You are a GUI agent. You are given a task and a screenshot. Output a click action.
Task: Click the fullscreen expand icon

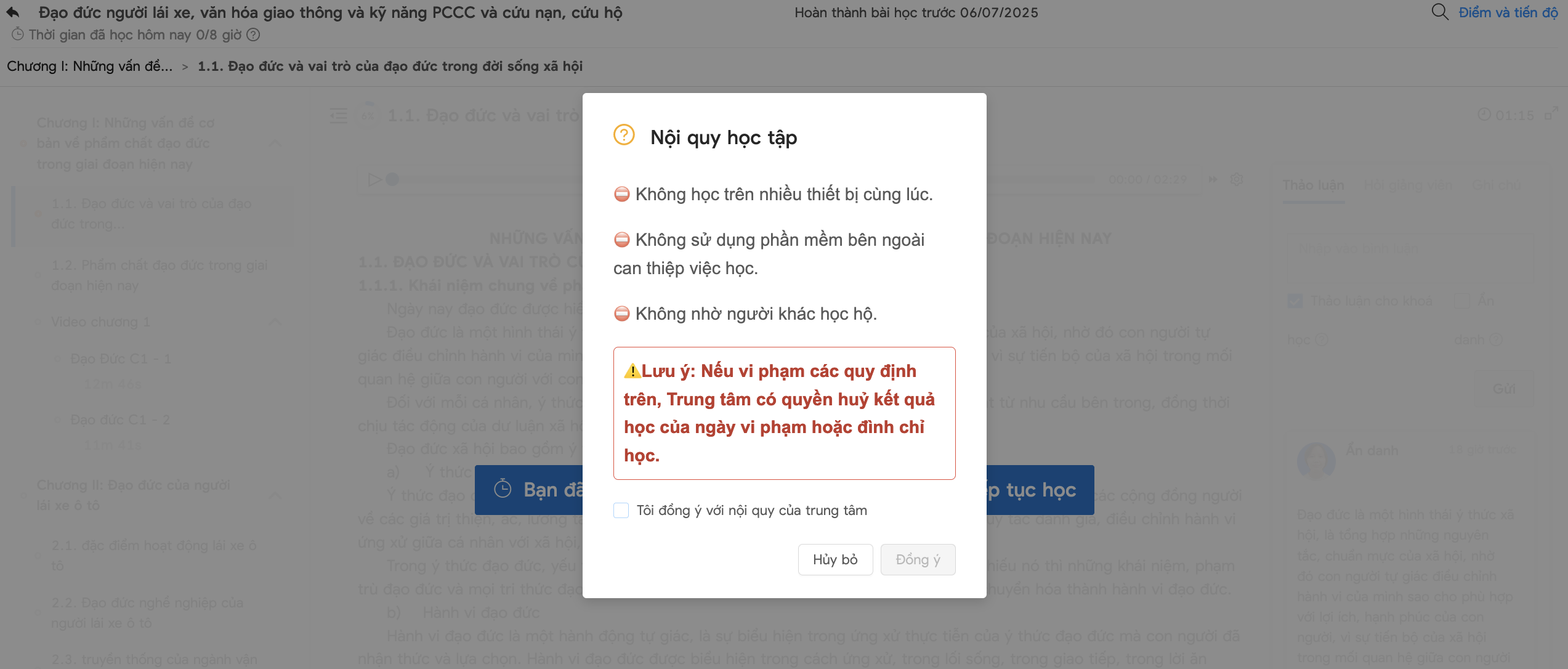tap(1551, 114)
